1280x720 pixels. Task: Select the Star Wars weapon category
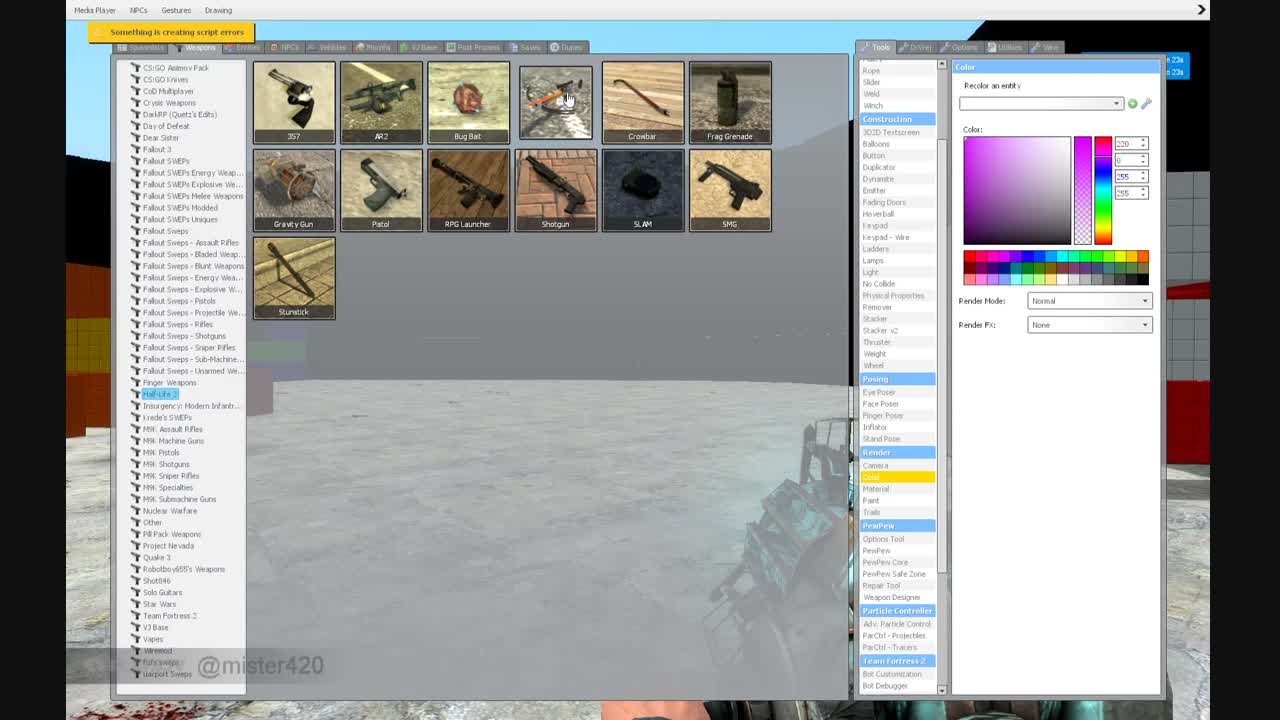tap(160, 604)
